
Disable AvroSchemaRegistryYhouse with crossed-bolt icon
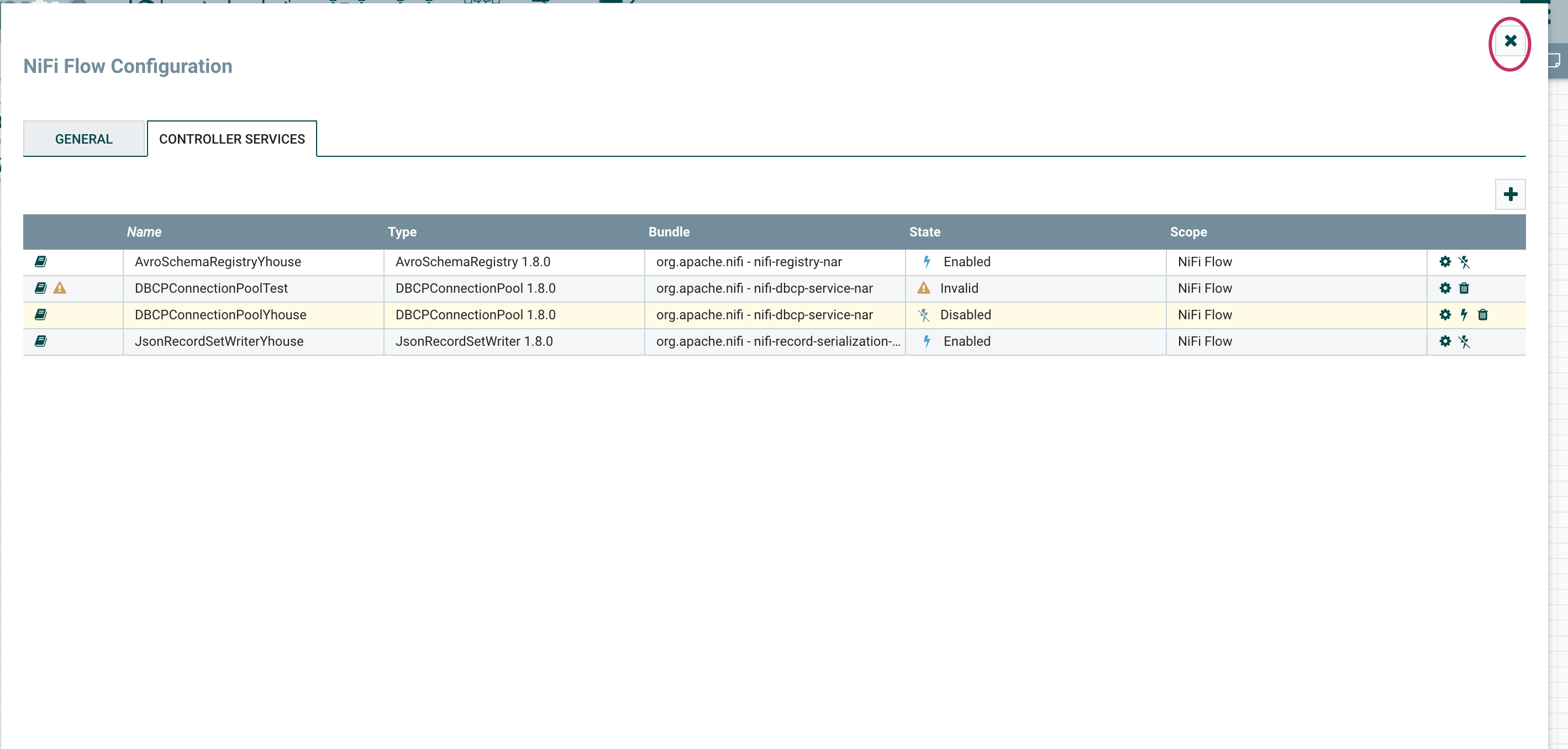1464,262
